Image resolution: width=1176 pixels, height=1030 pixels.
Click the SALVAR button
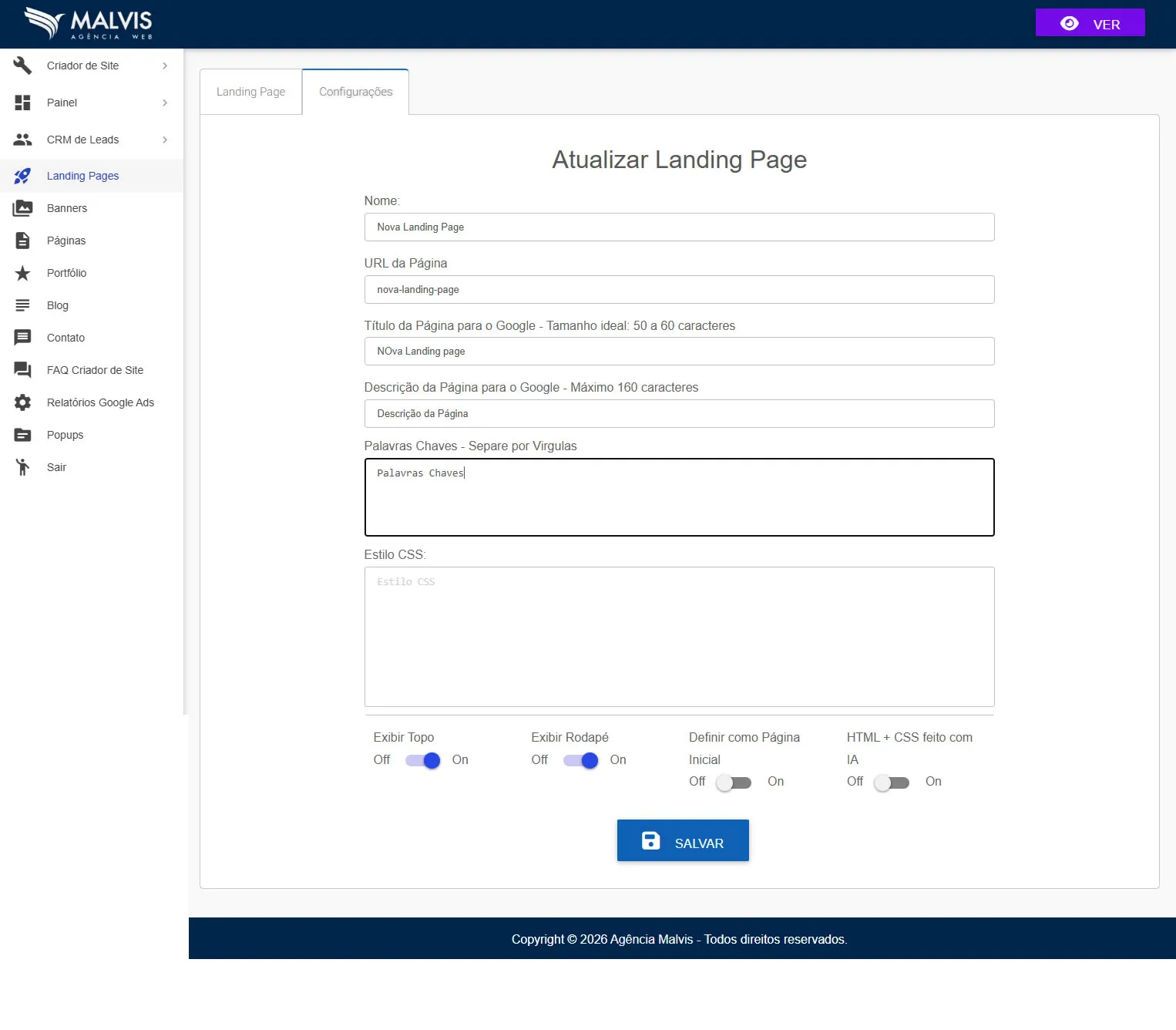point(682,840)
